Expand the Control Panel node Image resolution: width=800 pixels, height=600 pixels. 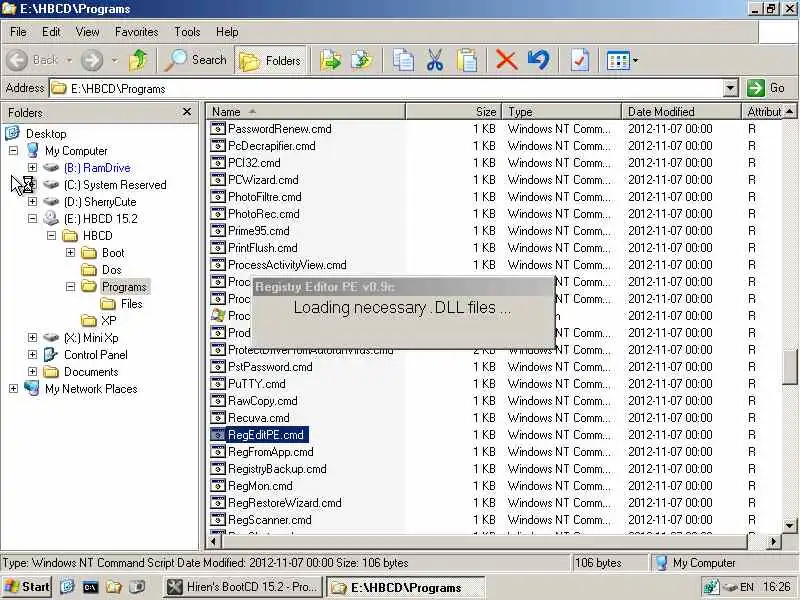32,355
